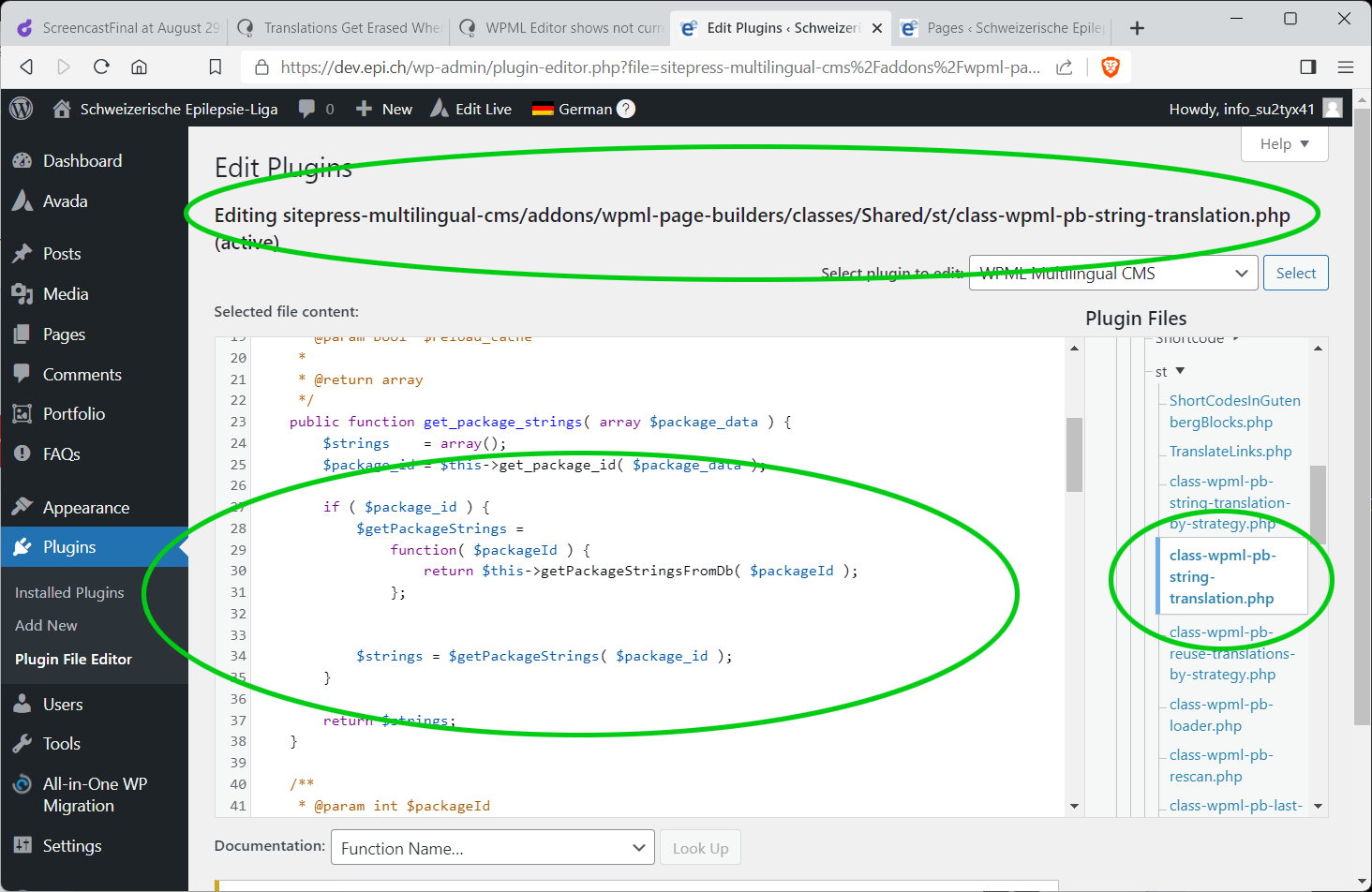
Task: Open a new browser tab with plus
Action: pos(1137,28)
